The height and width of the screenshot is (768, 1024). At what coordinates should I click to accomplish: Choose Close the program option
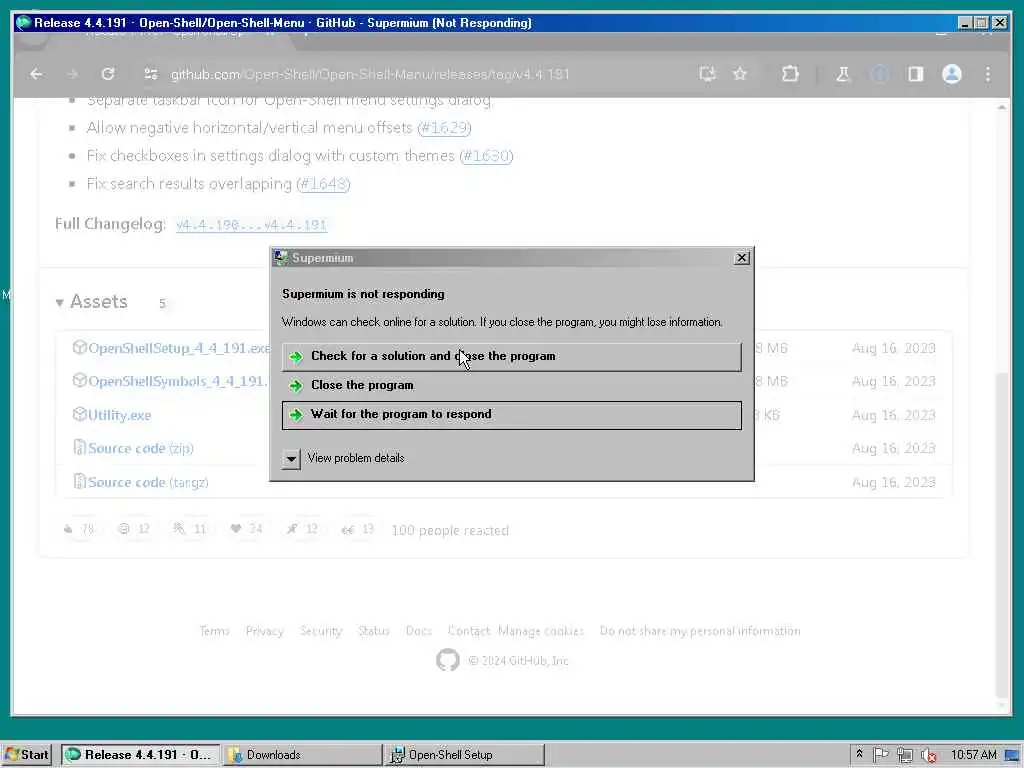point(511,385)
